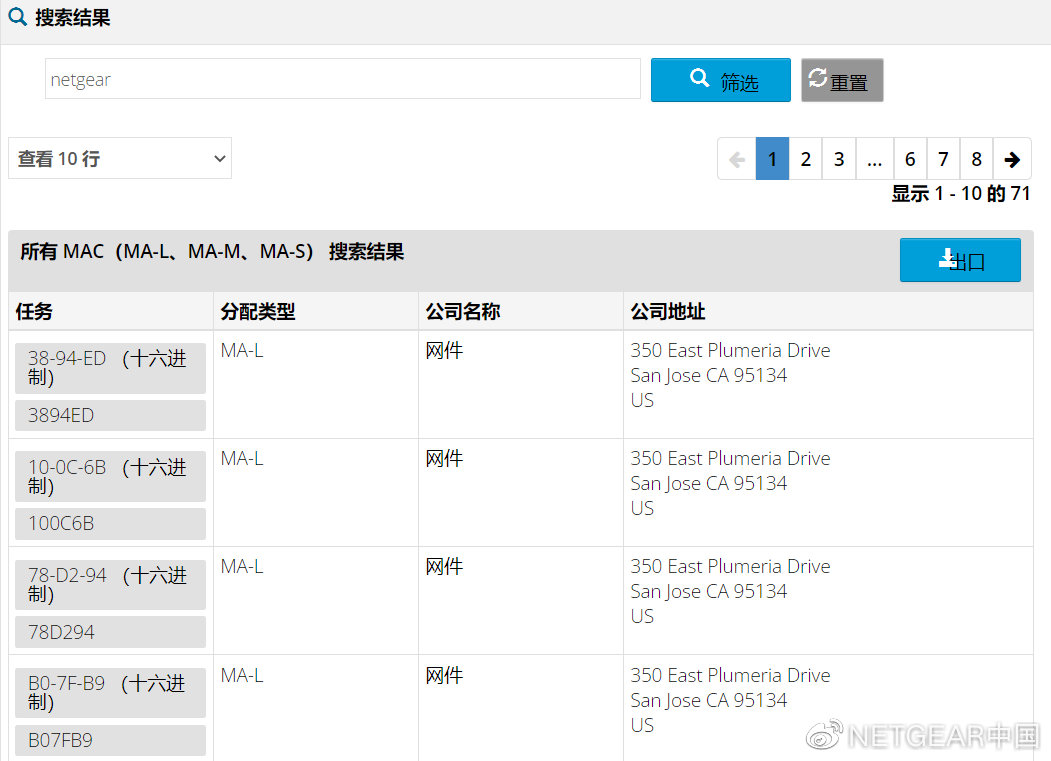
Task: Click into the netgear search field
Action: click(342, 79)
